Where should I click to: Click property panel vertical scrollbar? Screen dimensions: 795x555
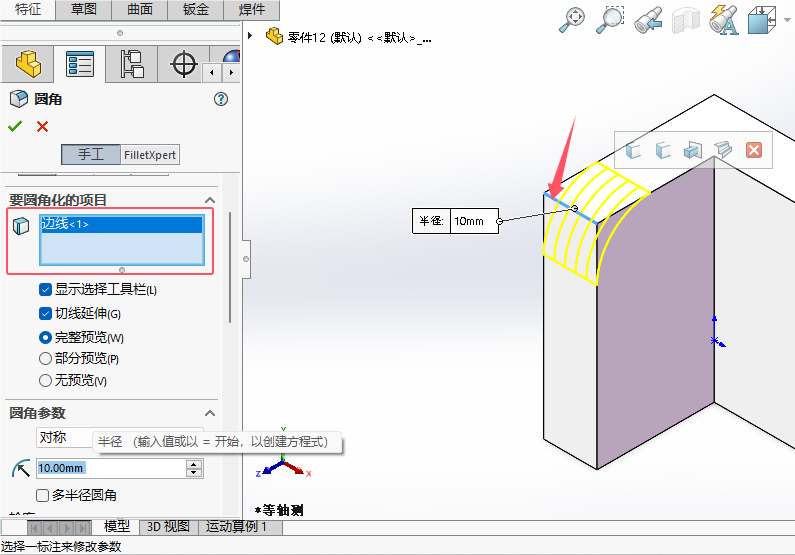click(231, 268)
